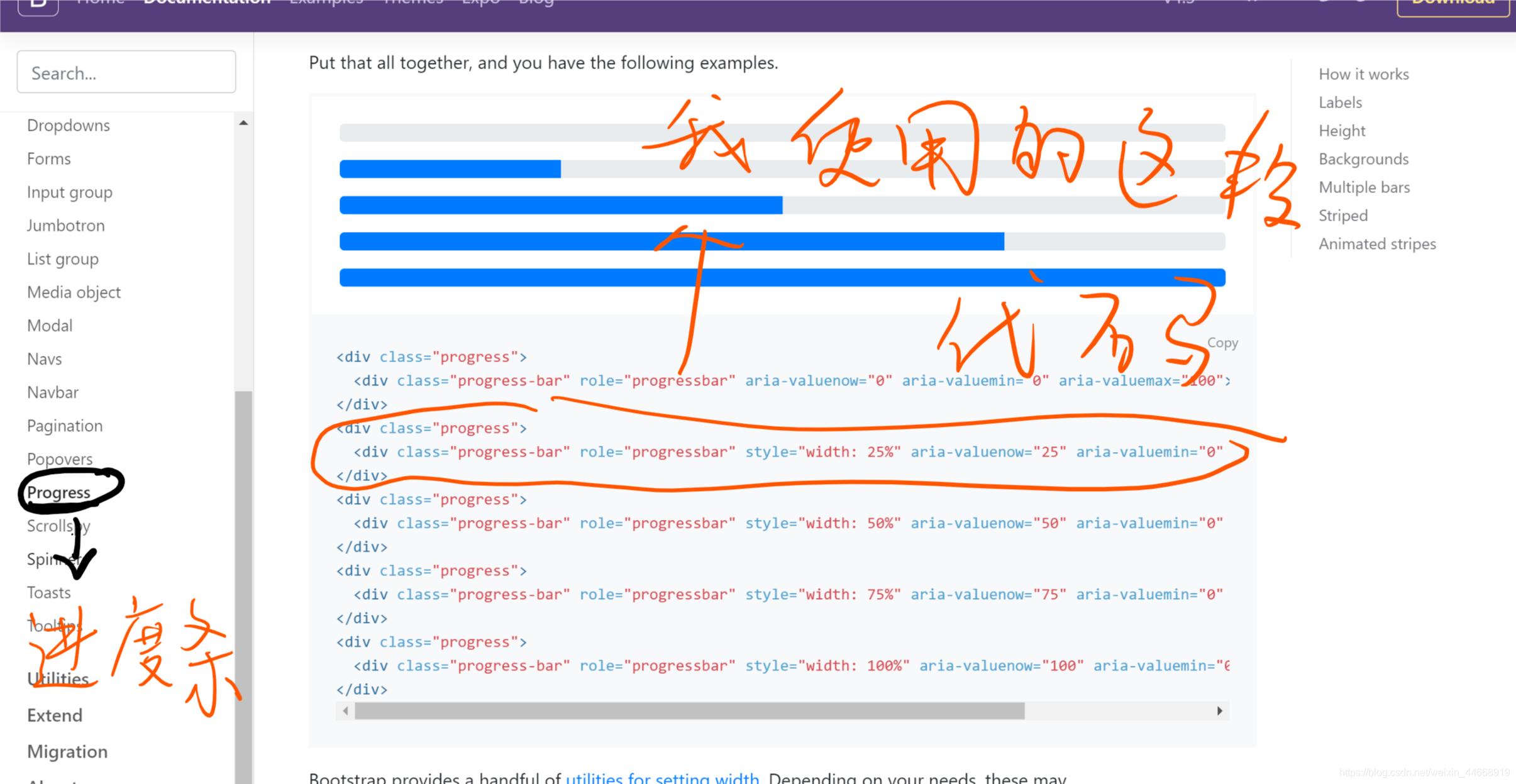Open the Modal component page

50,325
